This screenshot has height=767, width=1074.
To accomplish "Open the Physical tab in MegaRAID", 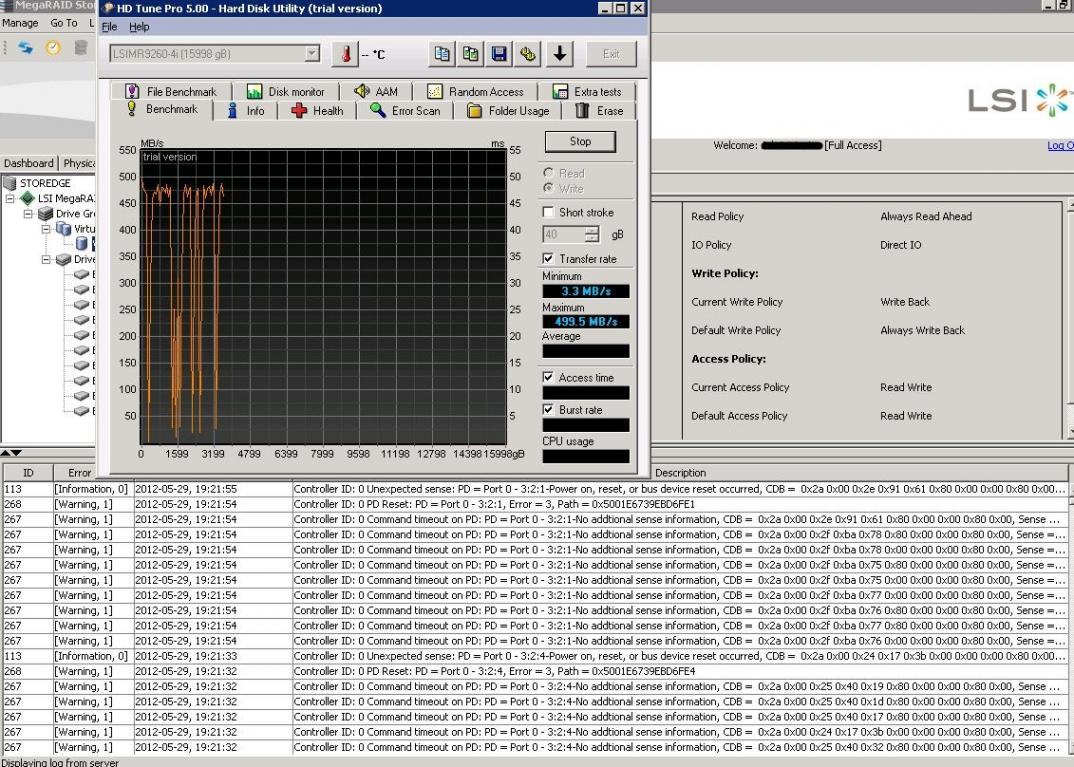I will [78, 163].
